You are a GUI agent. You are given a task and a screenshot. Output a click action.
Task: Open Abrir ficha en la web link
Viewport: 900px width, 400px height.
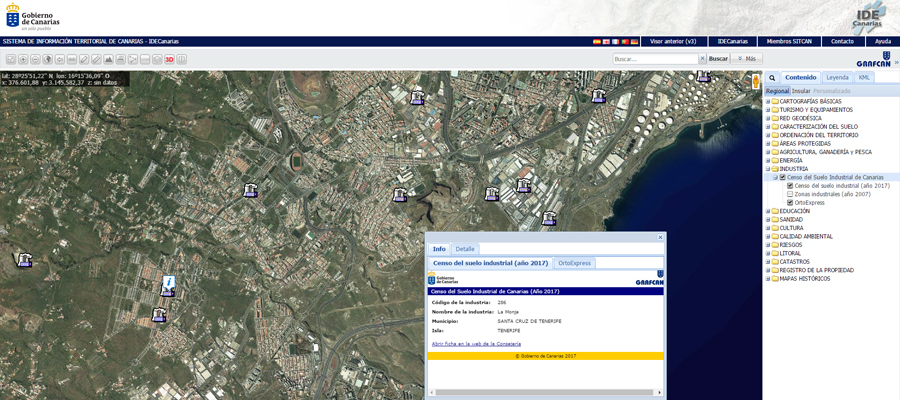[x=475, y=343]
